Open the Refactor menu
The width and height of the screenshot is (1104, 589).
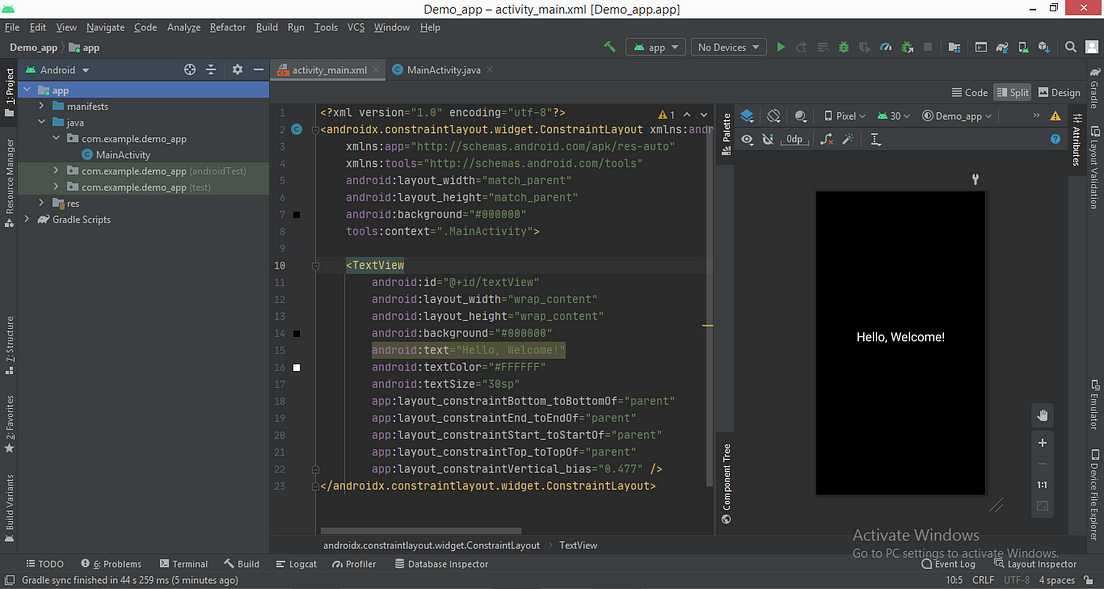pyautogui.click(x=227, y=27)
